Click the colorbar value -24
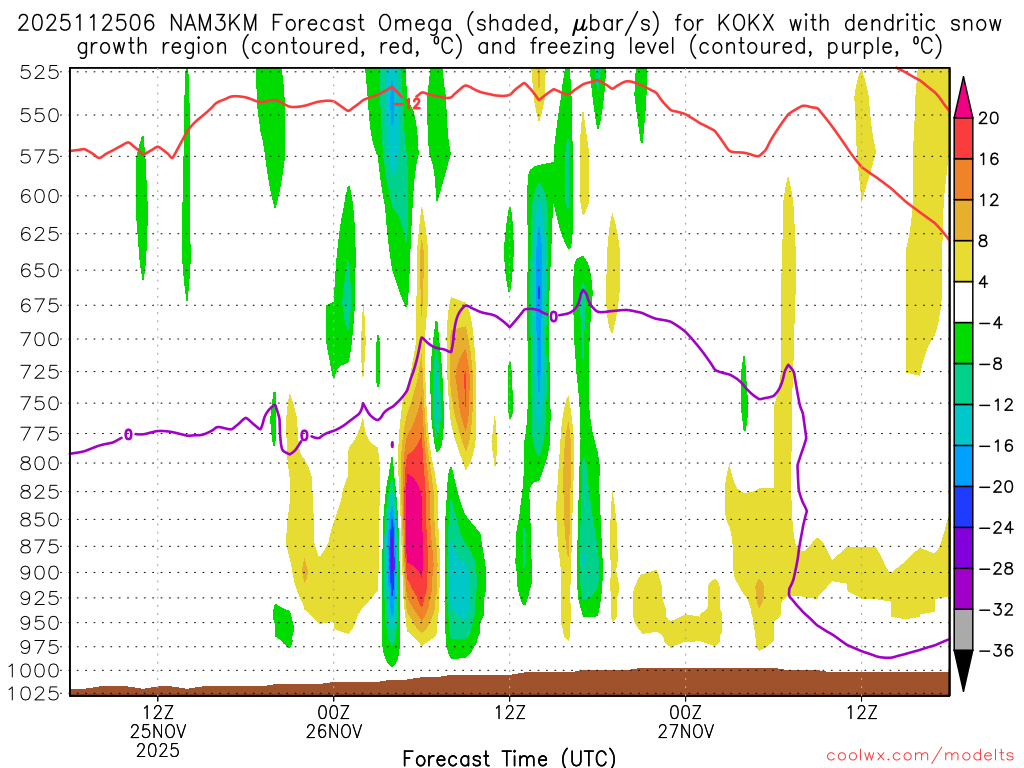Image resolution: width=1024 pixels, height=768 pixels. click(x=996, y=528)
